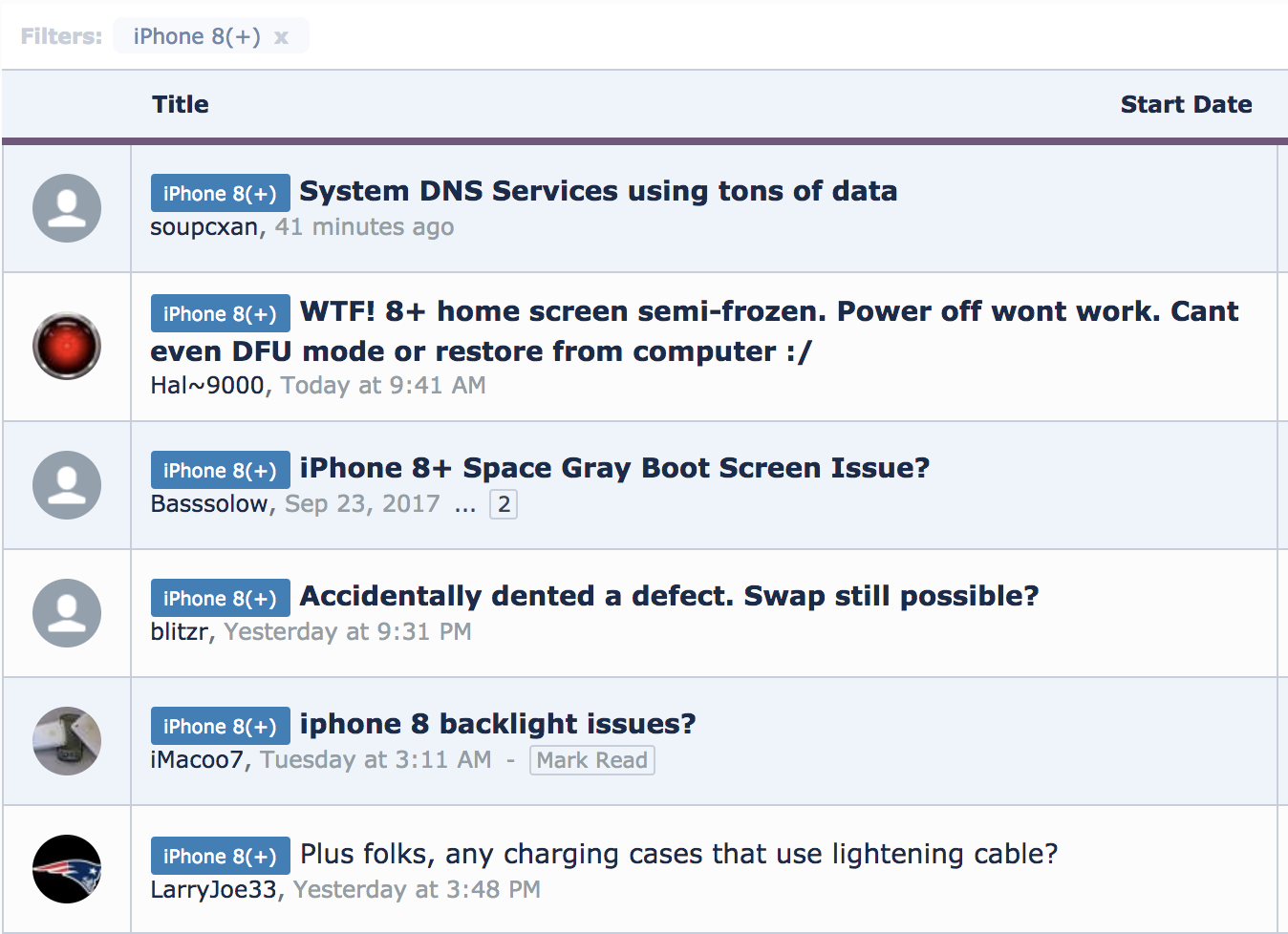Open Space Gray Boot Screen Issue thread
This screenshot has height=934, width=1288.
[614, 468]
